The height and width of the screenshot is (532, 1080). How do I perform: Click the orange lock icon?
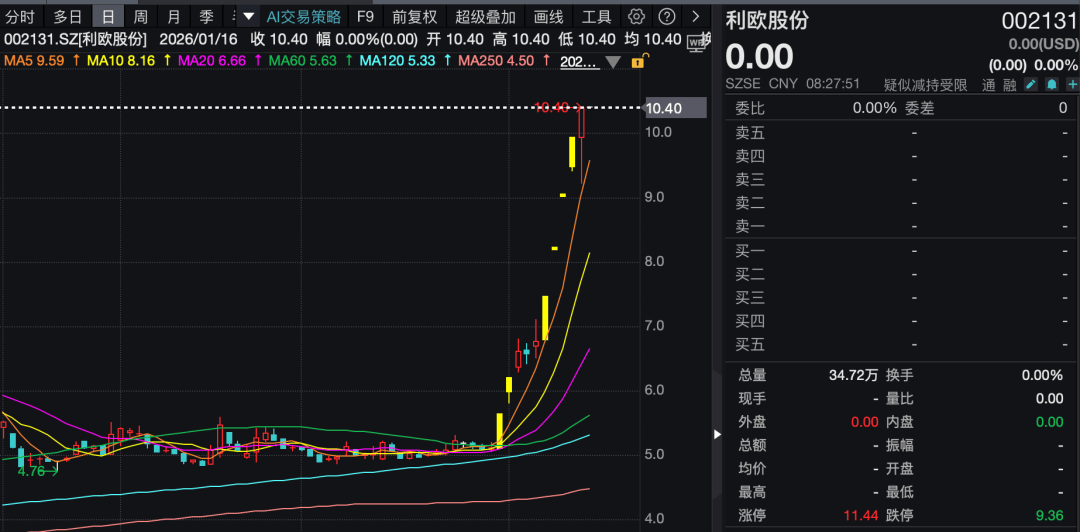(x=637, y=61)
